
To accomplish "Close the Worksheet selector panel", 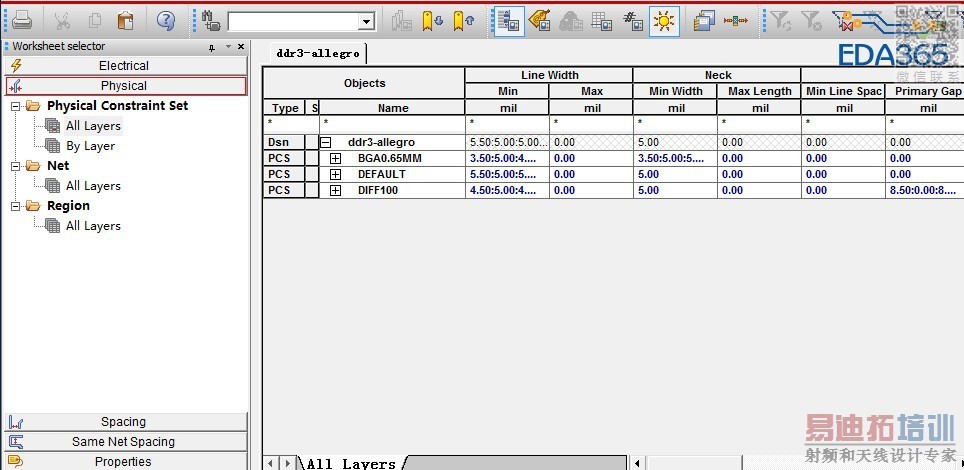I will 241,47.
